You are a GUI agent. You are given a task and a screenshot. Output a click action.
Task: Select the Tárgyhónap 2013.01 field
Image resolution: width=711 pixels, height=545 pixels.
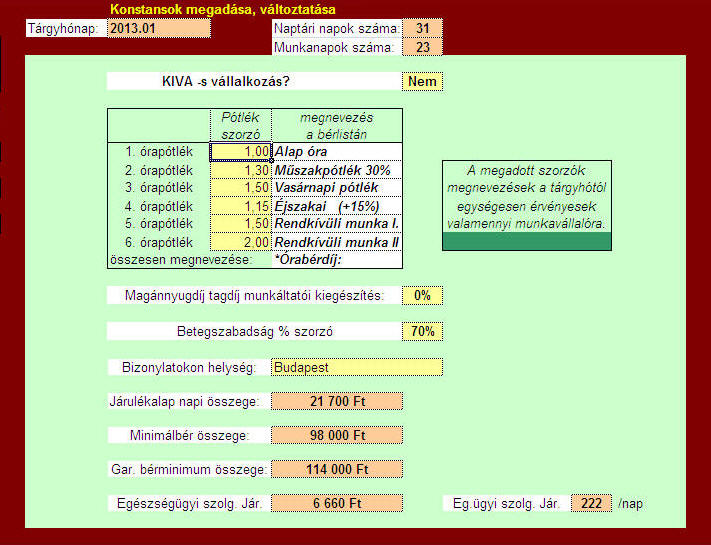pos(159,29)
